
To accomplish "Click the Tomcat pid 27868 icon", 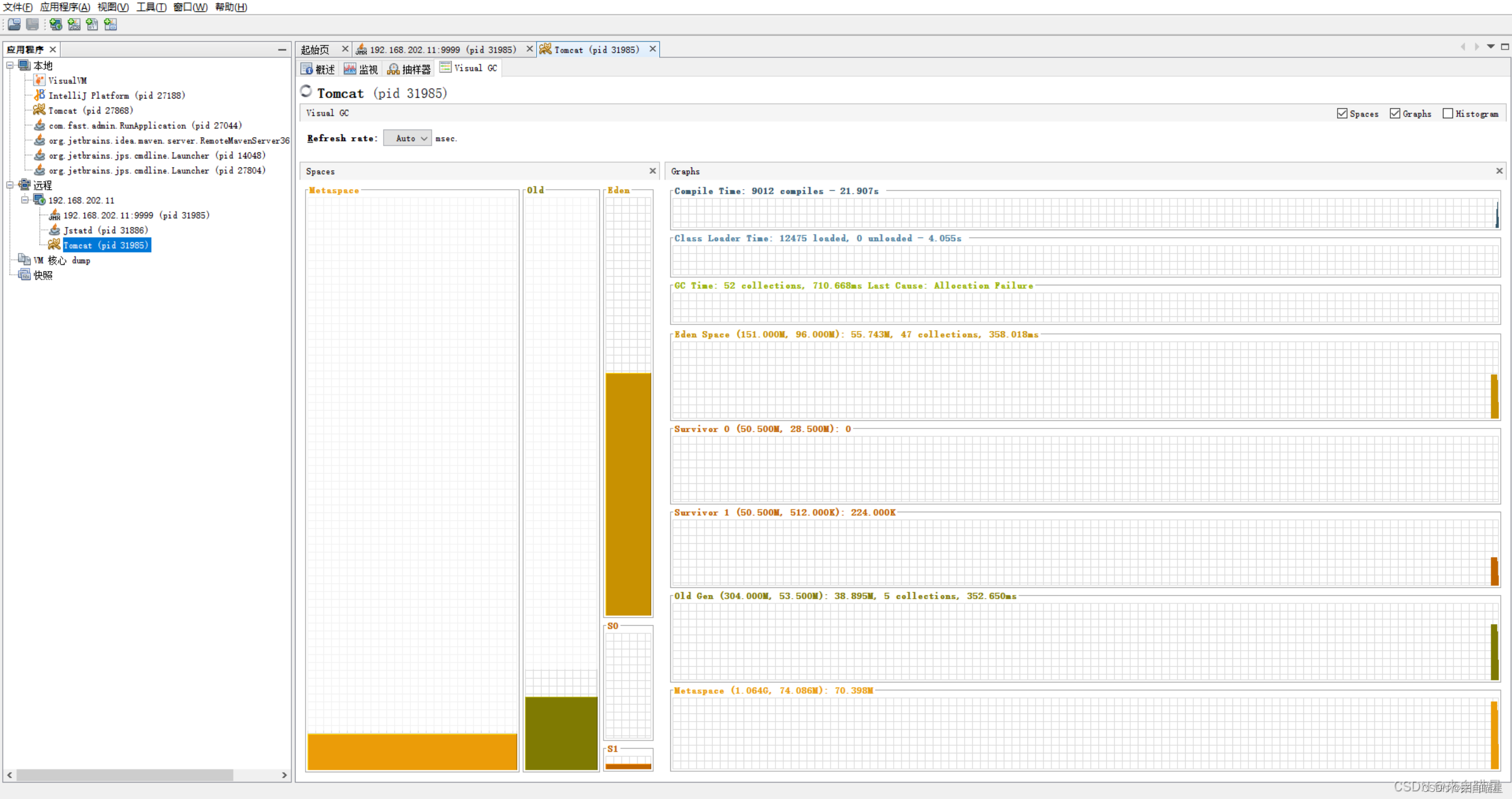I will 39,110.
